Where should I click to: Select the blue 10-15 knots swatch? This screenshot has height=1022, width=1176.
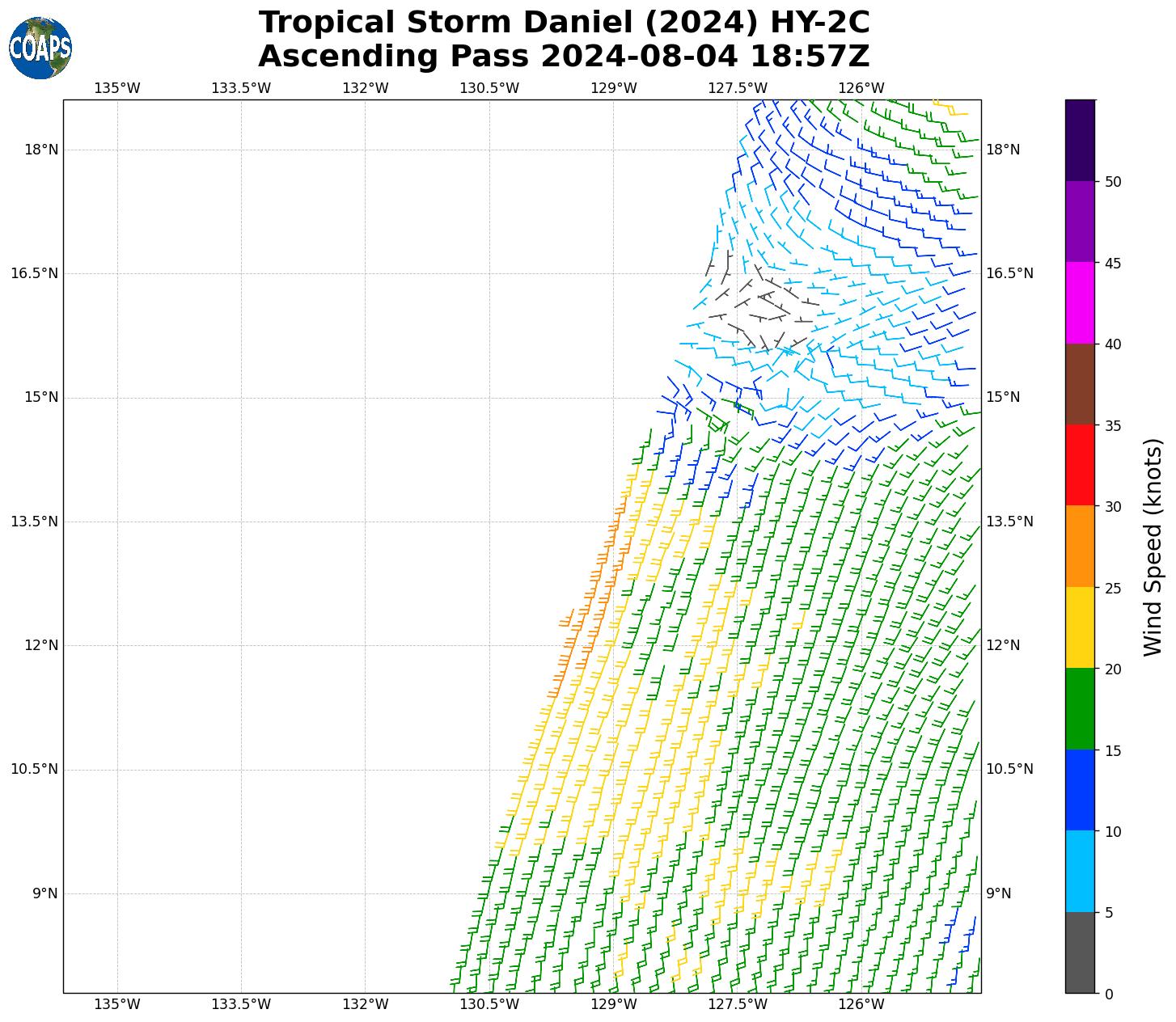point(1079,791)
